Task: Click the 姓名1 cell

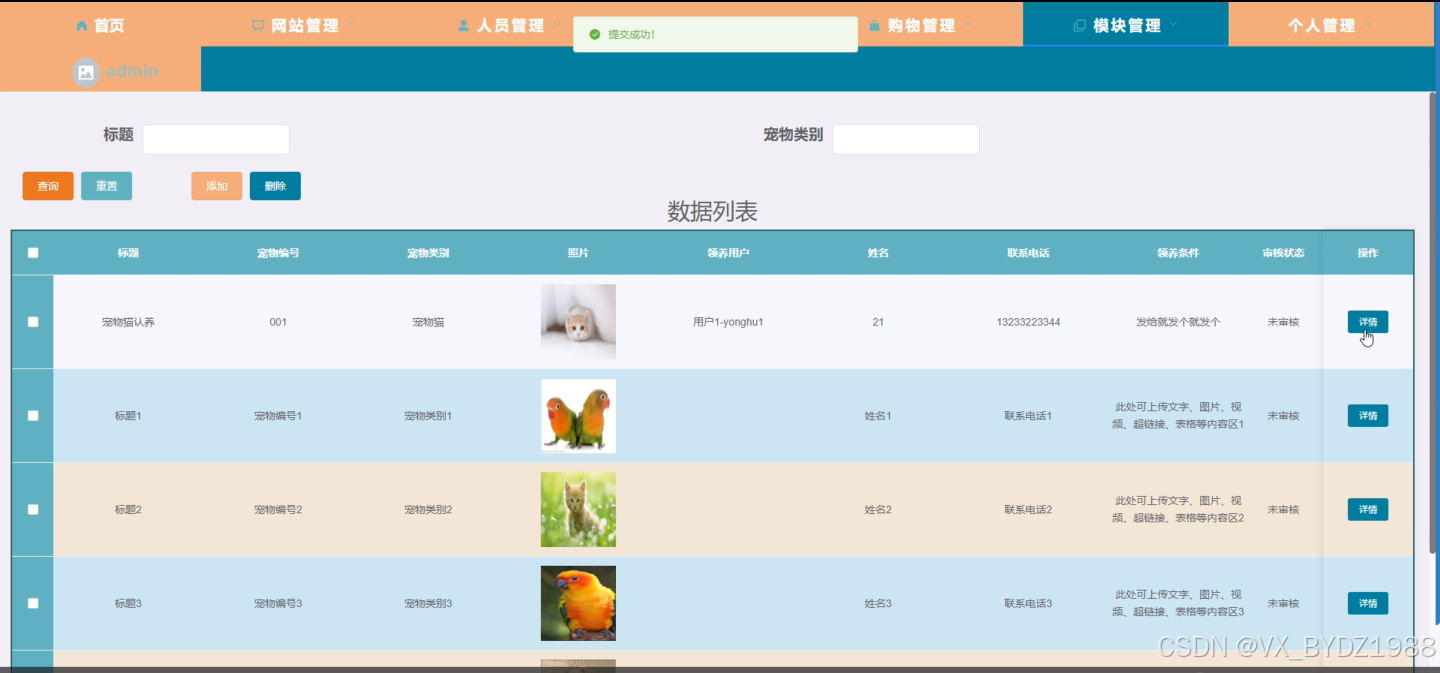Action: pyautogui.click(x=878, y=416)
